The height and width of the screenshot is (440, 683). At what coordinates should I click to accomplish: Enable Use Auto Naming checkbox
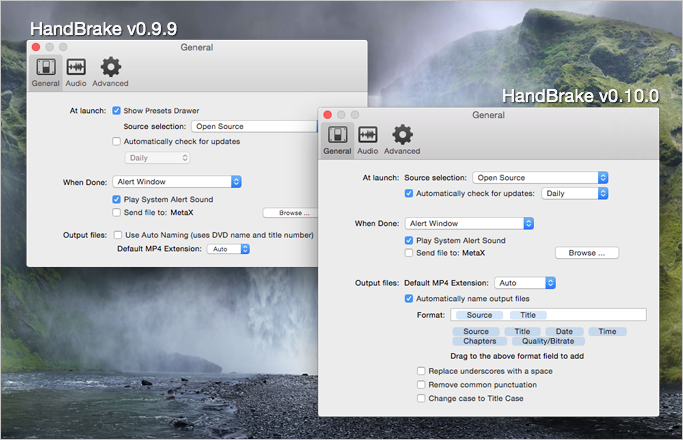click(x=118, y=235)
